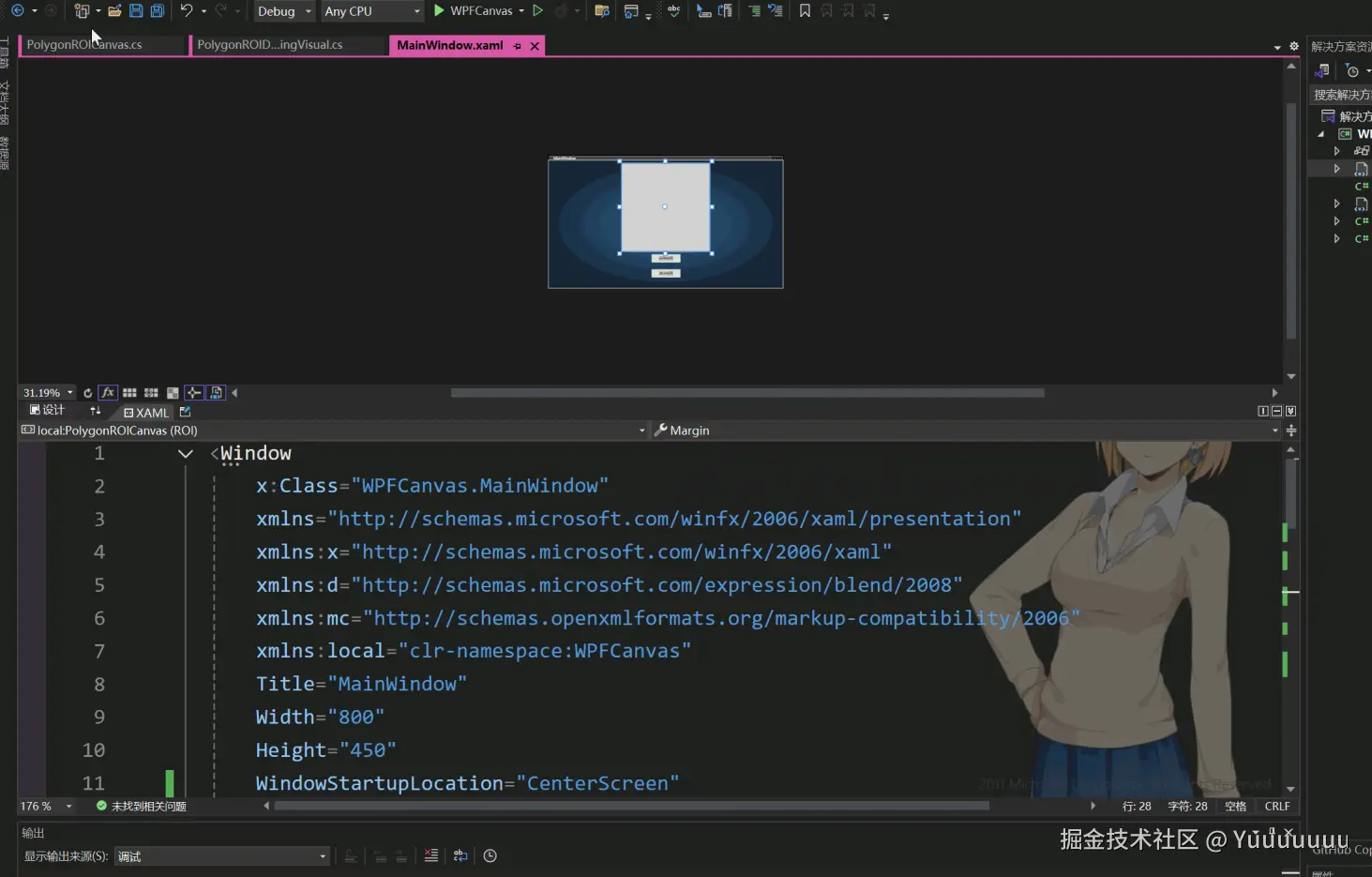
Task: Click the Save All toolbar icon
Action: click(x=158, y=11)
